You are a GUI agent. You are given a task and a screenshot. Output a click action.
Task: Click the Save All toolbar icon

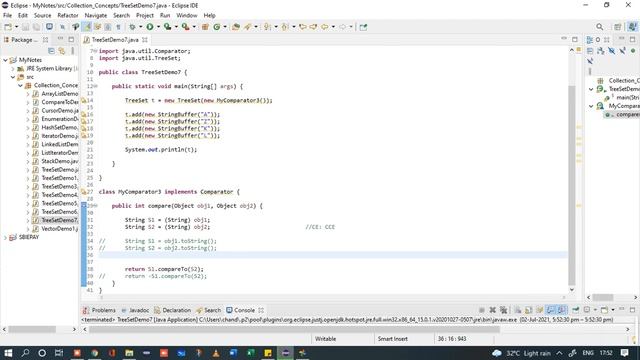pyautogui.click(x=36, y=27)
